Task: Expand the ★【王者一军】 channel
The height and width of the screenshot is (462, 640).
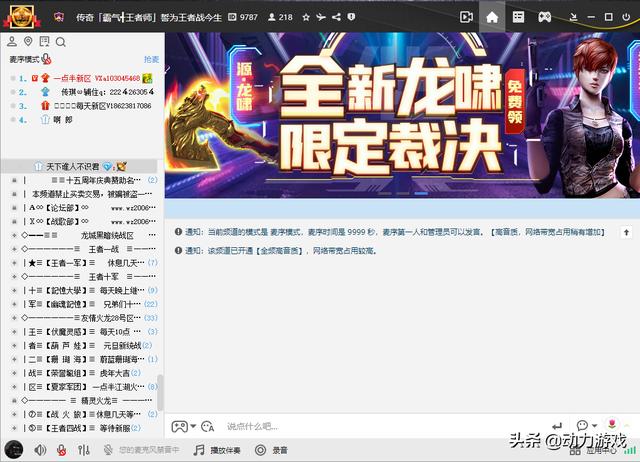Action: tap(14, 263)
